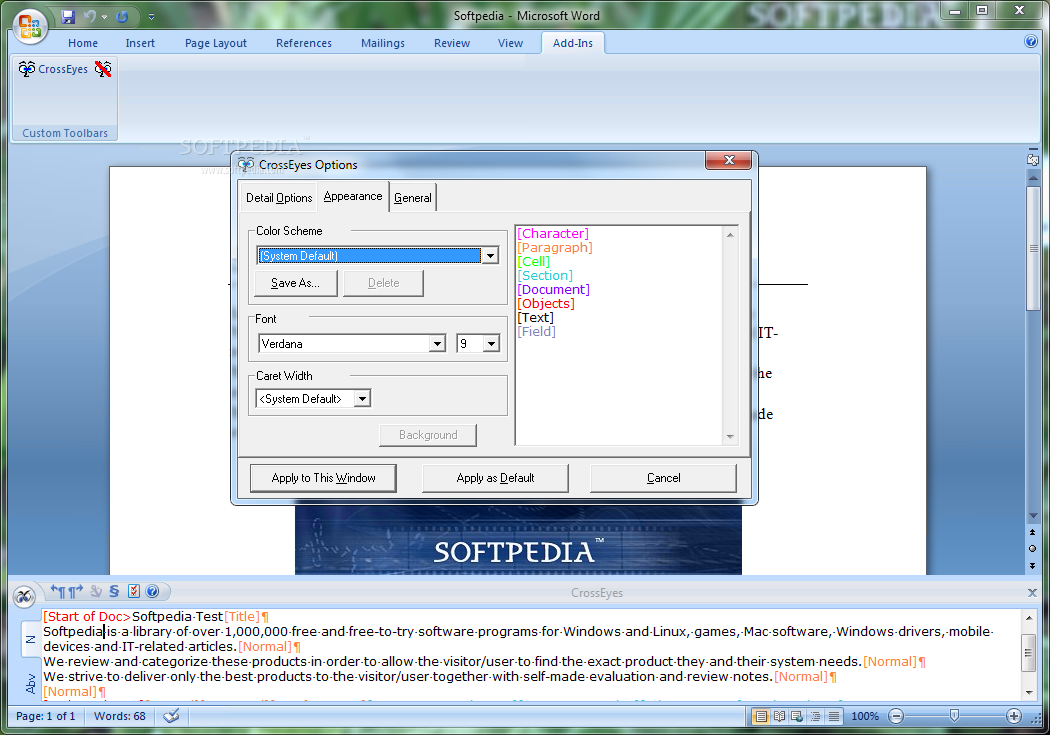Select the green [Cell] color entry
The image size is (1050, 735).
[534, 262]
